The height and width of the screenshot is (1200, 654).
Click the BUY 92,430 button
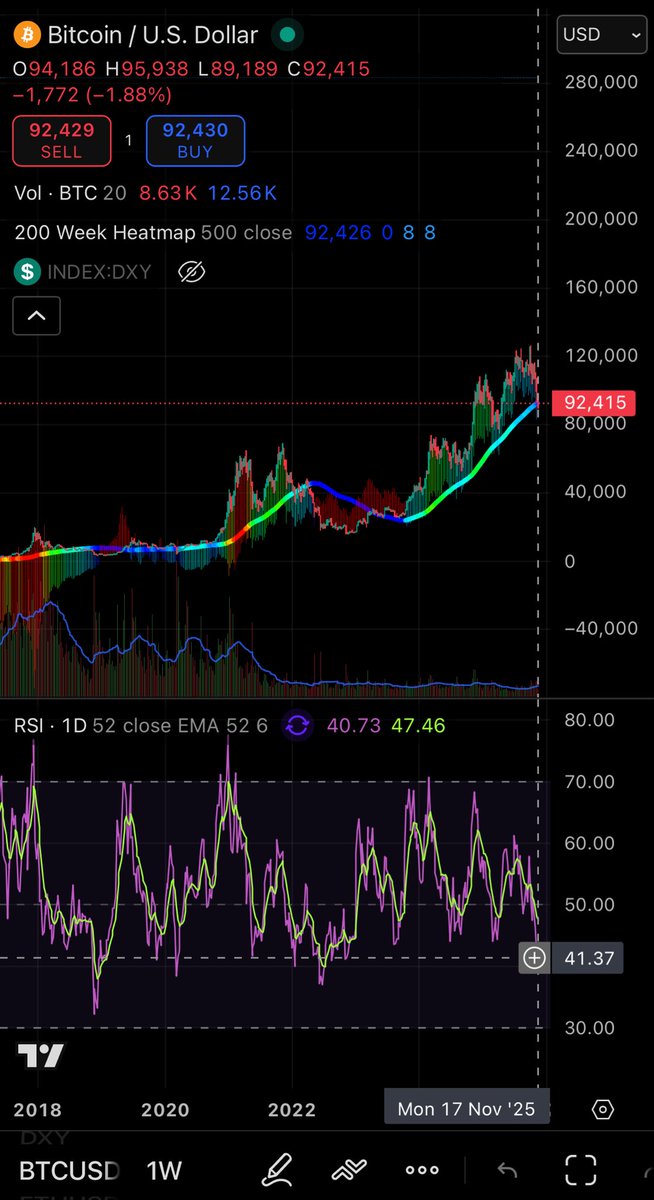[x=195, y=140]
